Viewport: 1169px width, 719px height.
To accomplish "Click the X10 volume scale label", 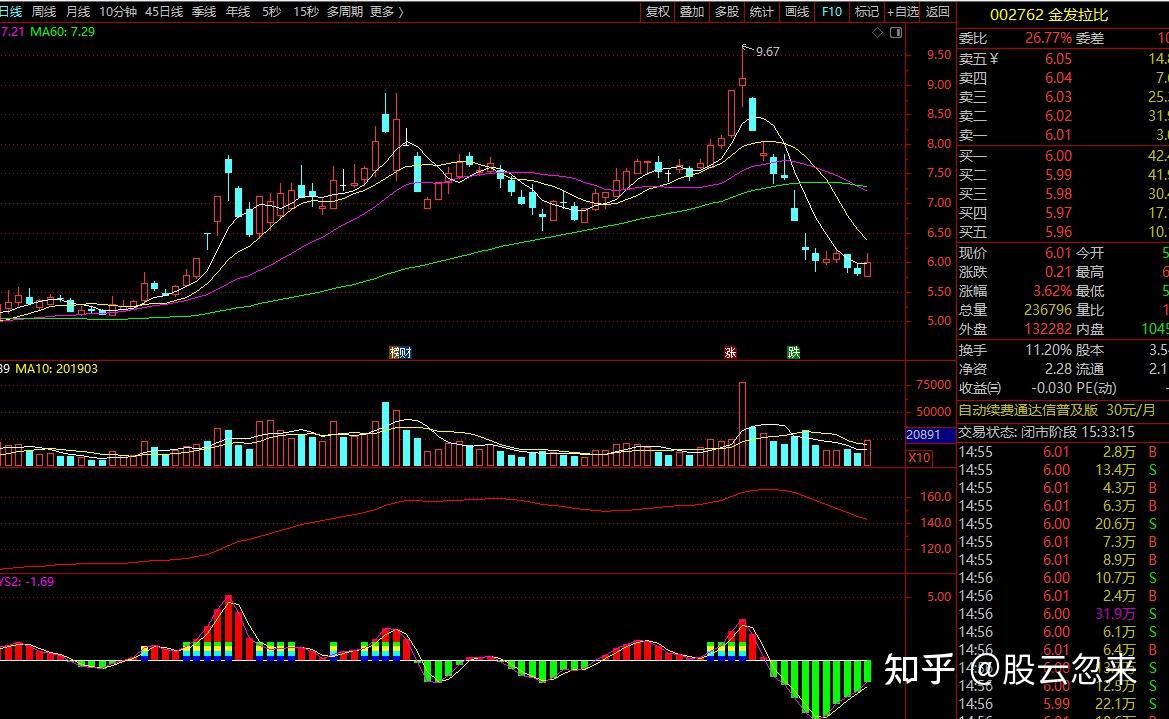I will click(x=920, y=457).
